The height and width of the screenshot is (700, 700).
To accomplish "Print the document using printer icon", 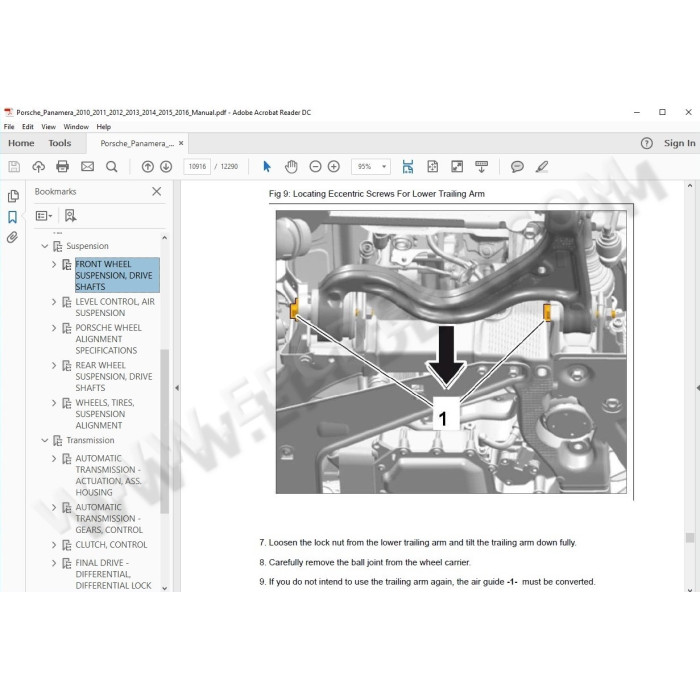I will (62, 167).
